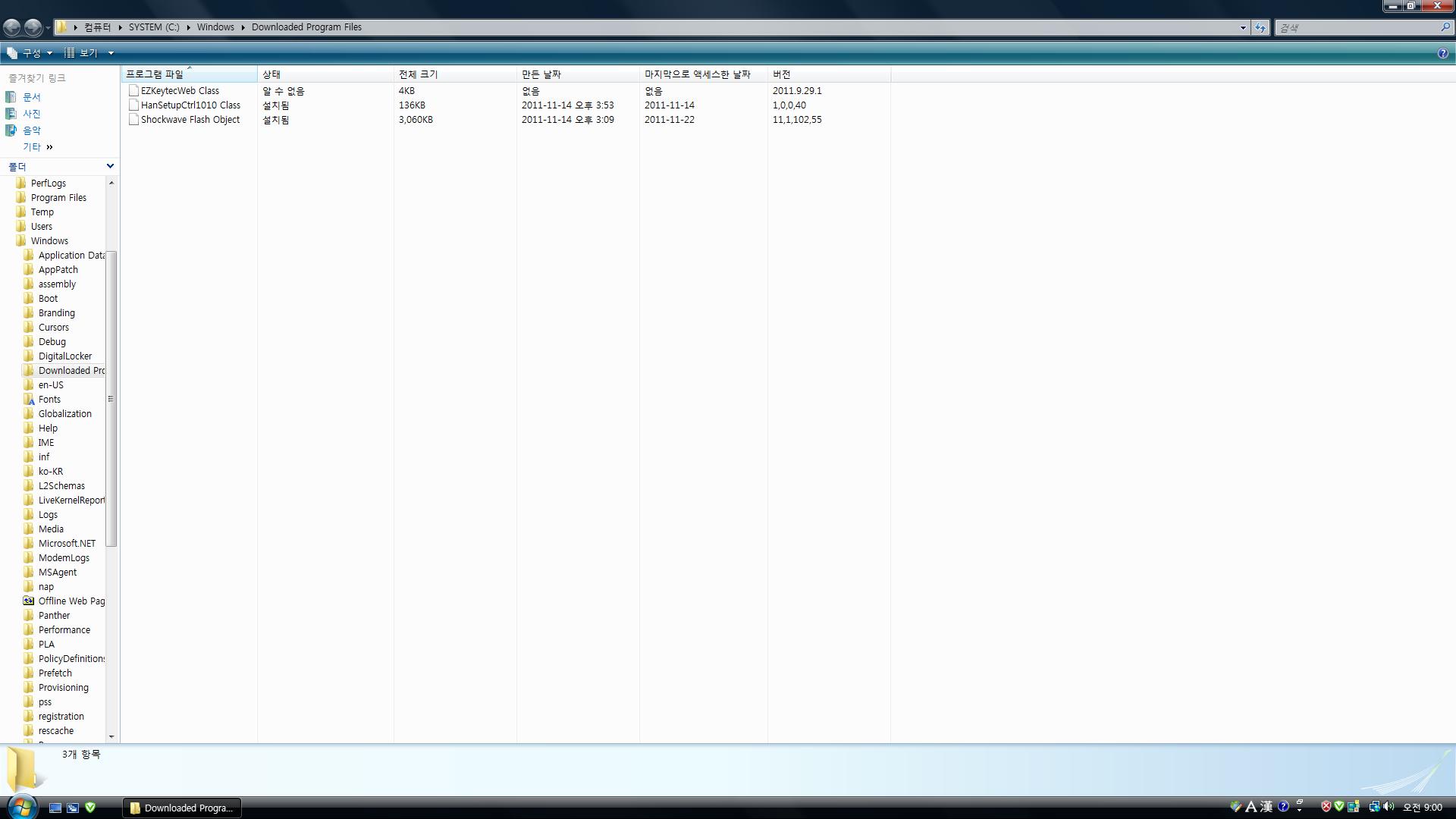Click the IME Hanja (漢) language bar icon

point(1266,807)
